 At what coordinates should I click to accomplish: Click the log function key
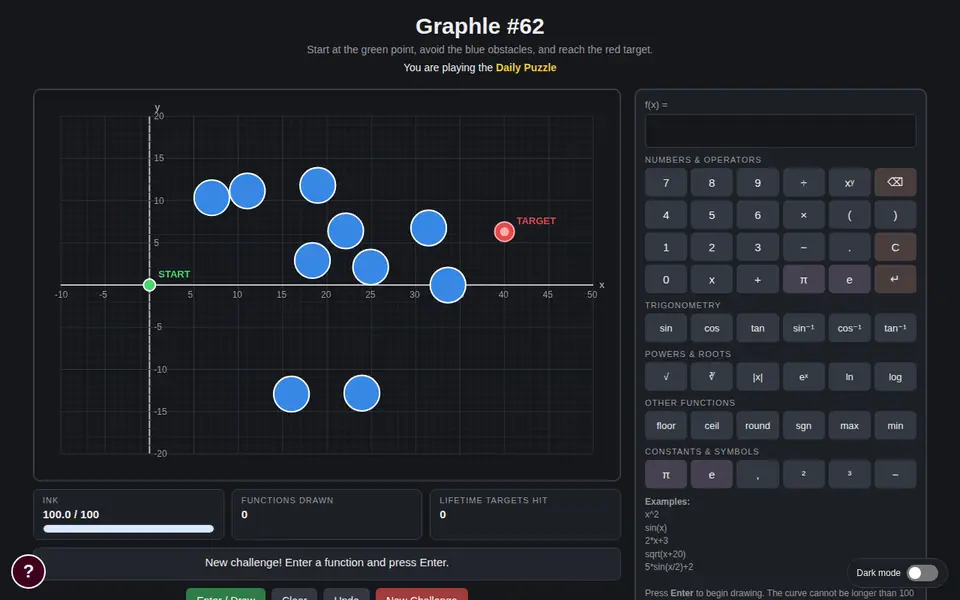click(x=895, y=377)
